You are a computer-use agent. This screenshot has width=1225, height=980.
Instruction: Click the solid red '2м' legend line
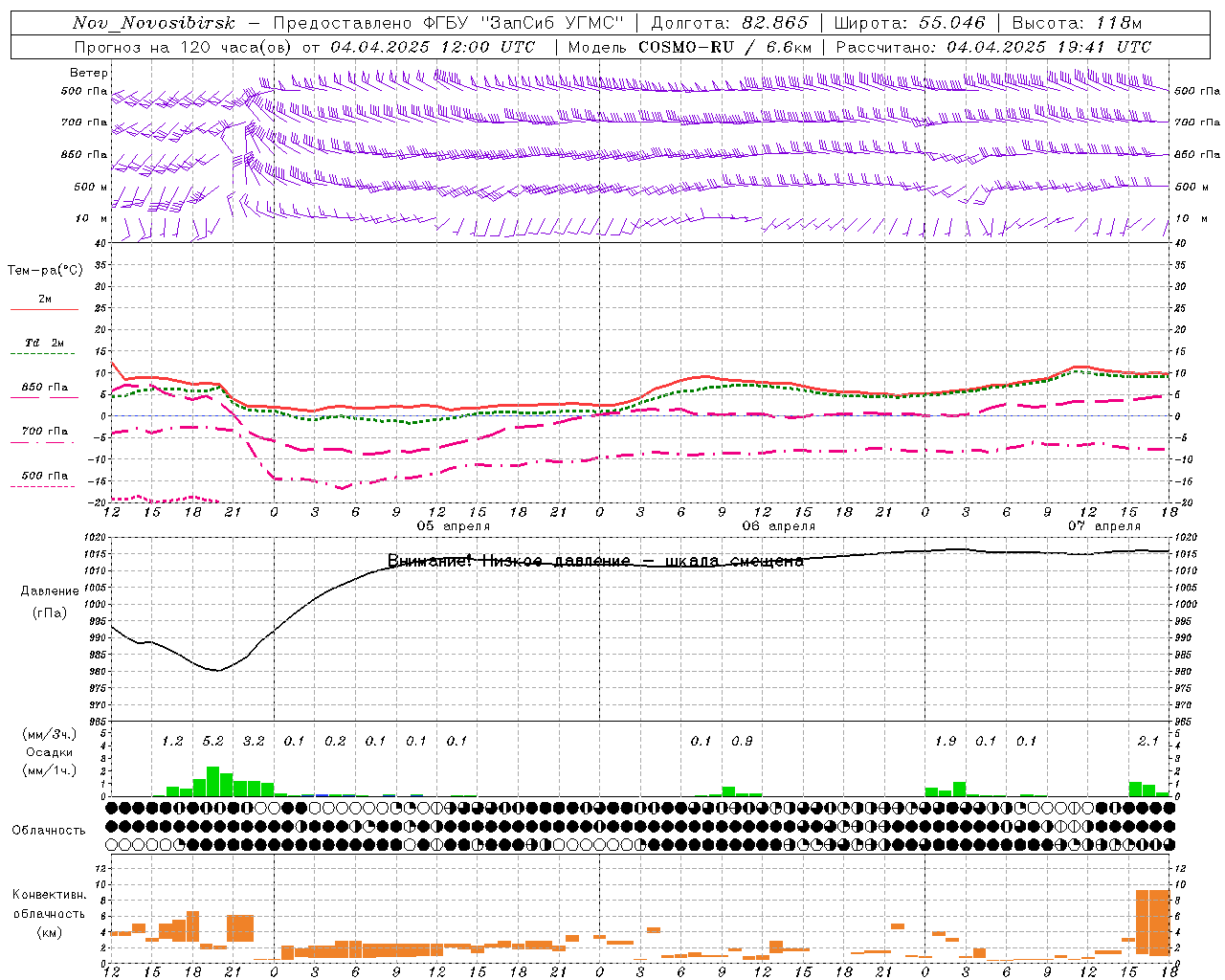(44, 309)
